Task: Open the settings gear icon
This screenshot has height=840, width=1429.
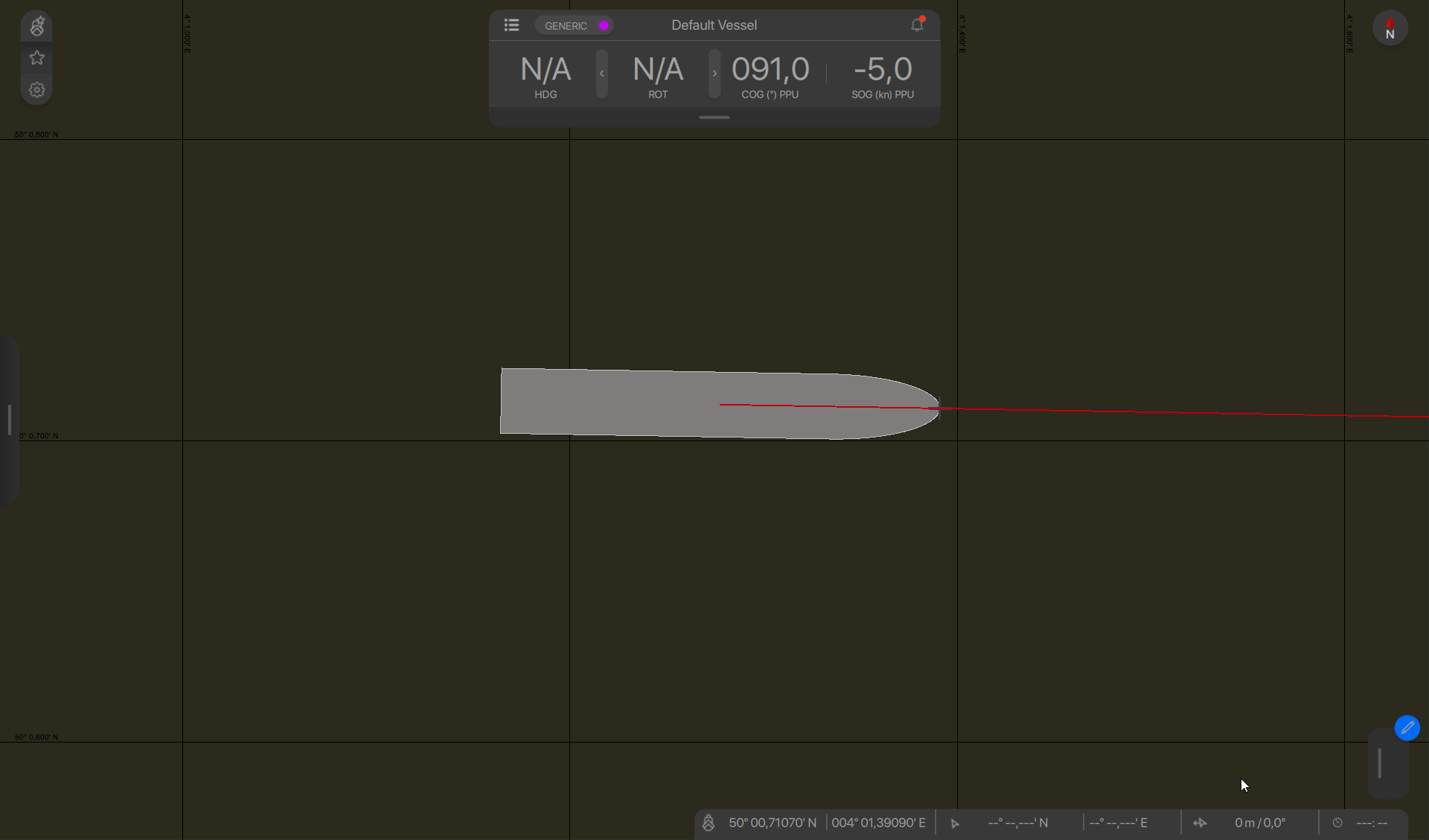Action: click(x=37, y=90)
